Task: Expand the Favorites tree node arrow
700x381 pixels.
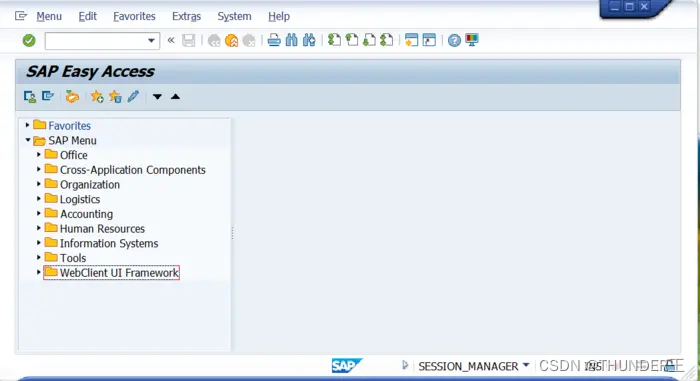Action: click(x=27, y=126)
